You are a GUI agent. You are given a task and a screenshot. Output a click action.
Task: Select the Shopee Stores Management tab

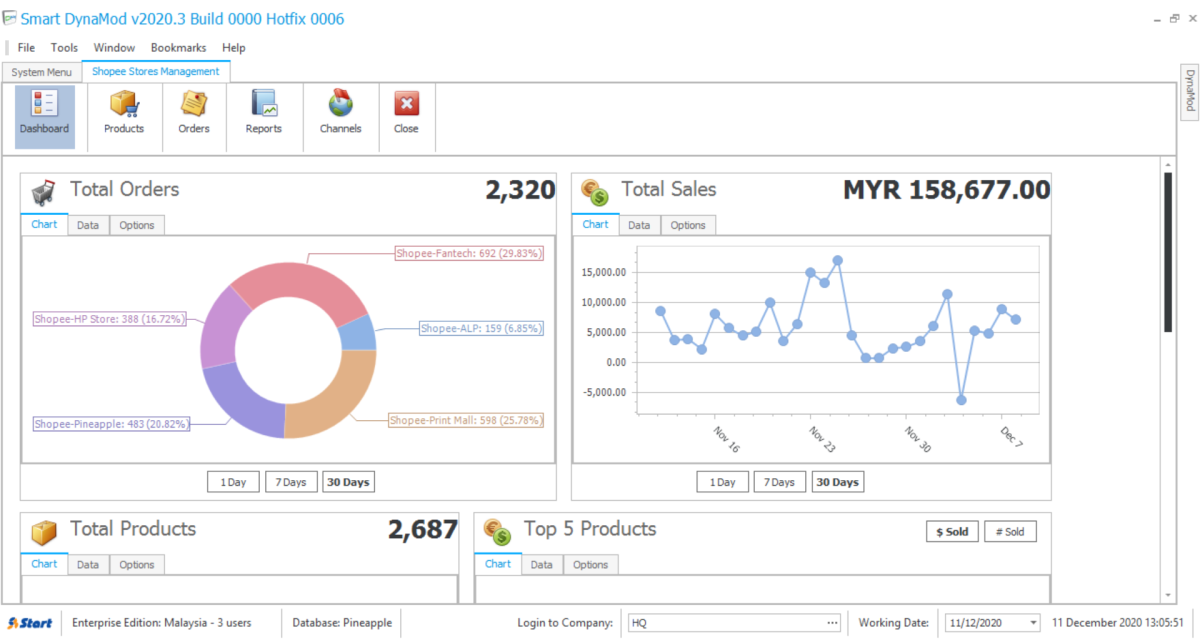[155, 72]
